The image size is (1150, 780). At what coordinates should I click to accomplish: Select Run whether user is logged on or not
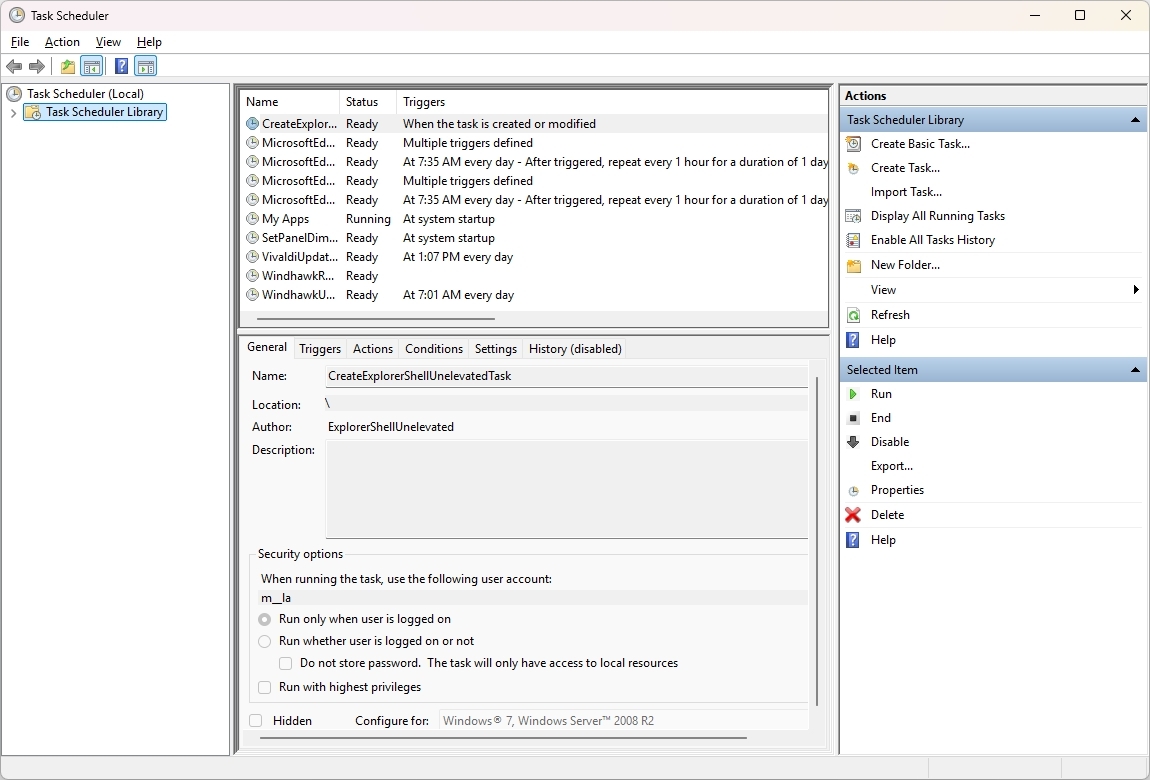tap(264, 641)
